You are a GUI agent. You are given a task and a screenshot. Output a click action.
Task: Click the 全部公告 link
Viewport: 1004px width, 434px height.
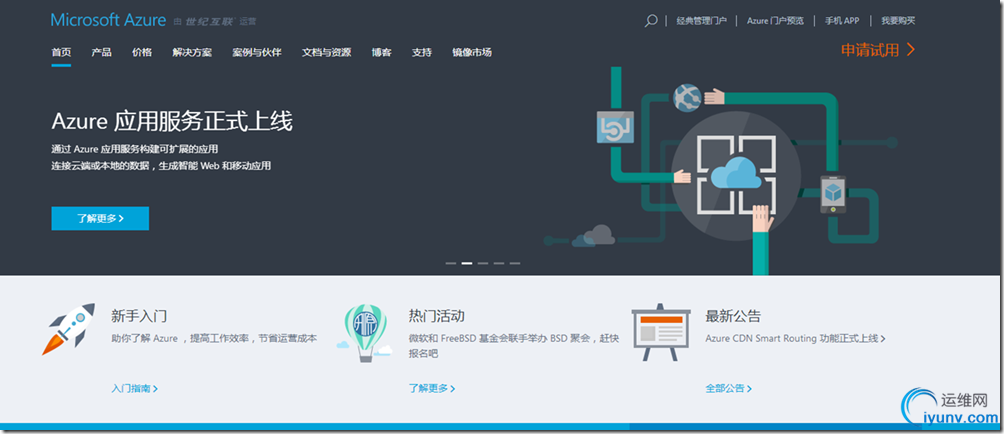(x=729, y=389)
